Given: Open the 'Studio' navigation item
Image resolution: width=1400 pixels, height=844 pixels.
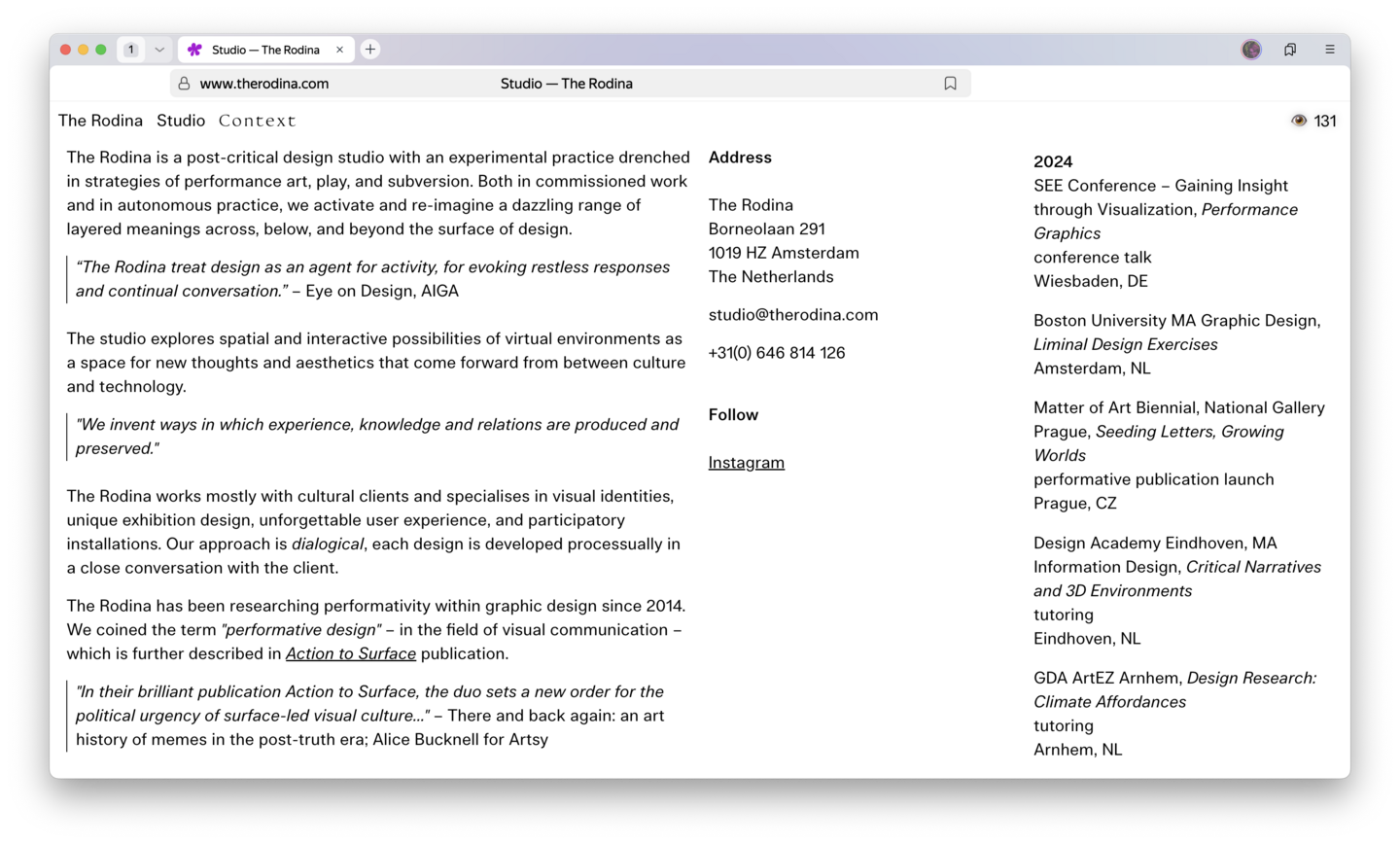Looking at the screenshot, I should pos(181,121).
